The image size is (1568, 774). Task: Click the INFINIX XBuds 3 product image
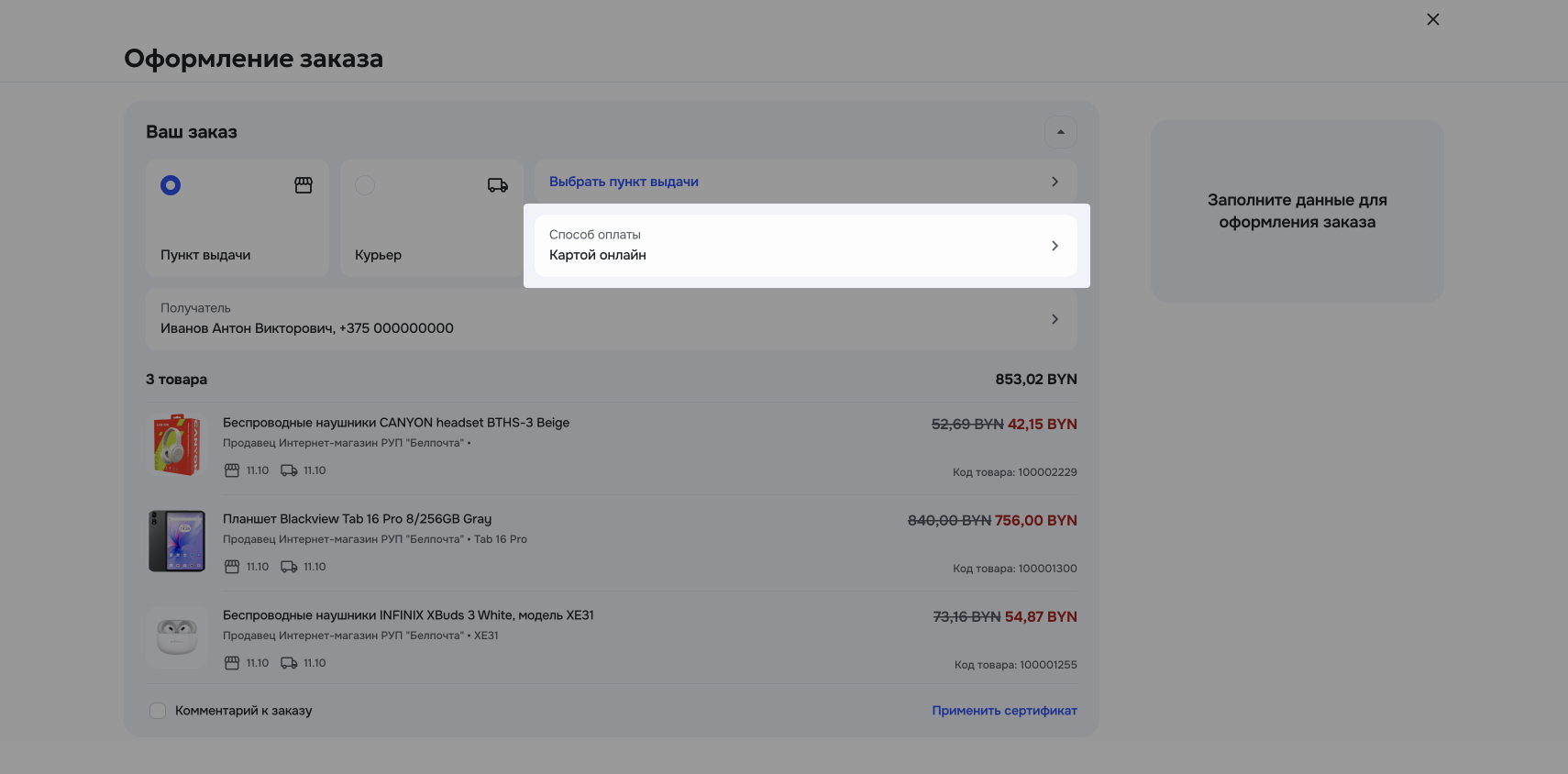point(177,637)
